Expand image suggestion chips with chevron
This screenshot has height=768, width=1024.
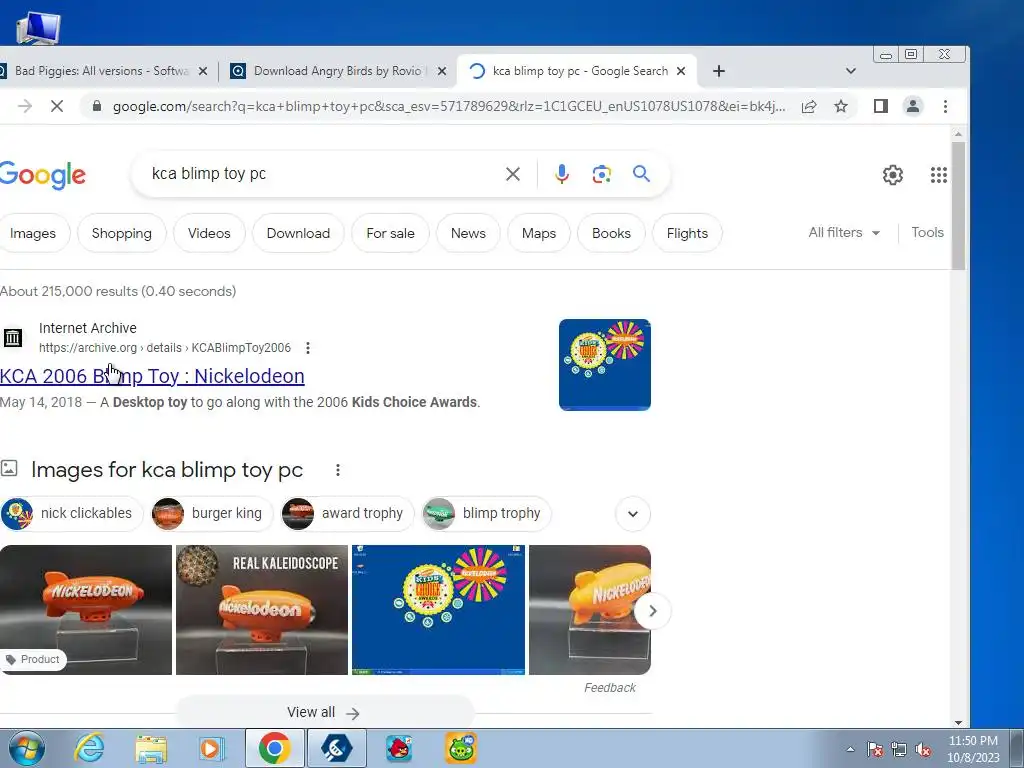(632, 513)
